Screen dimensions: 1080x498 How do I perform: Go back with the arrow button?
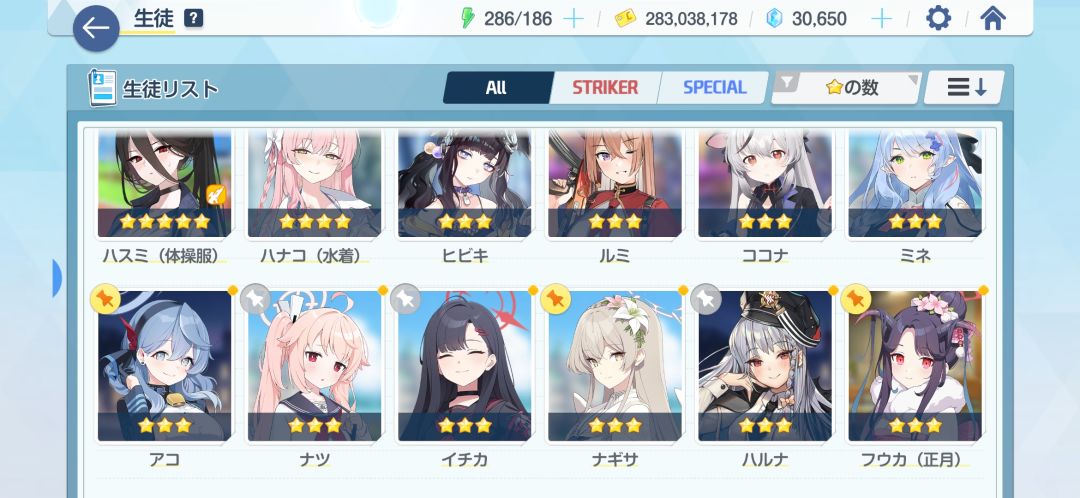(96, 28)
